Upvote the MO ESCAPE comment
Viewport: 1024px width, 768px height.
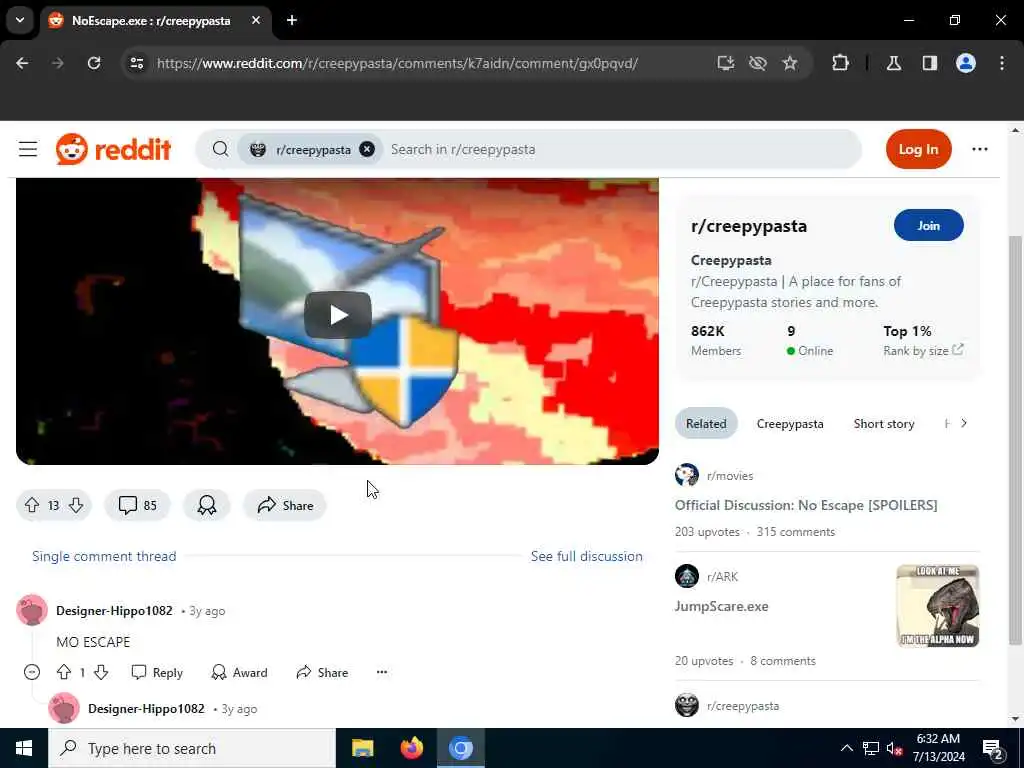(64, 672)
